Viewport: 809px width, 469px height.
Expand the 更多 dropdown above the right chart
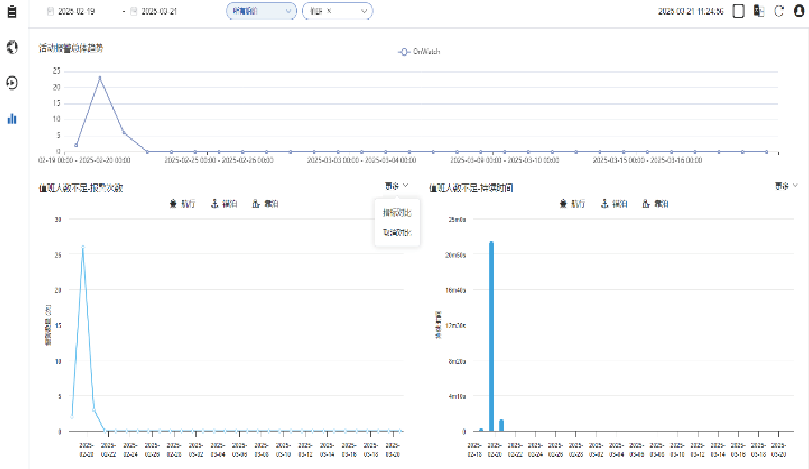(786, 185)
